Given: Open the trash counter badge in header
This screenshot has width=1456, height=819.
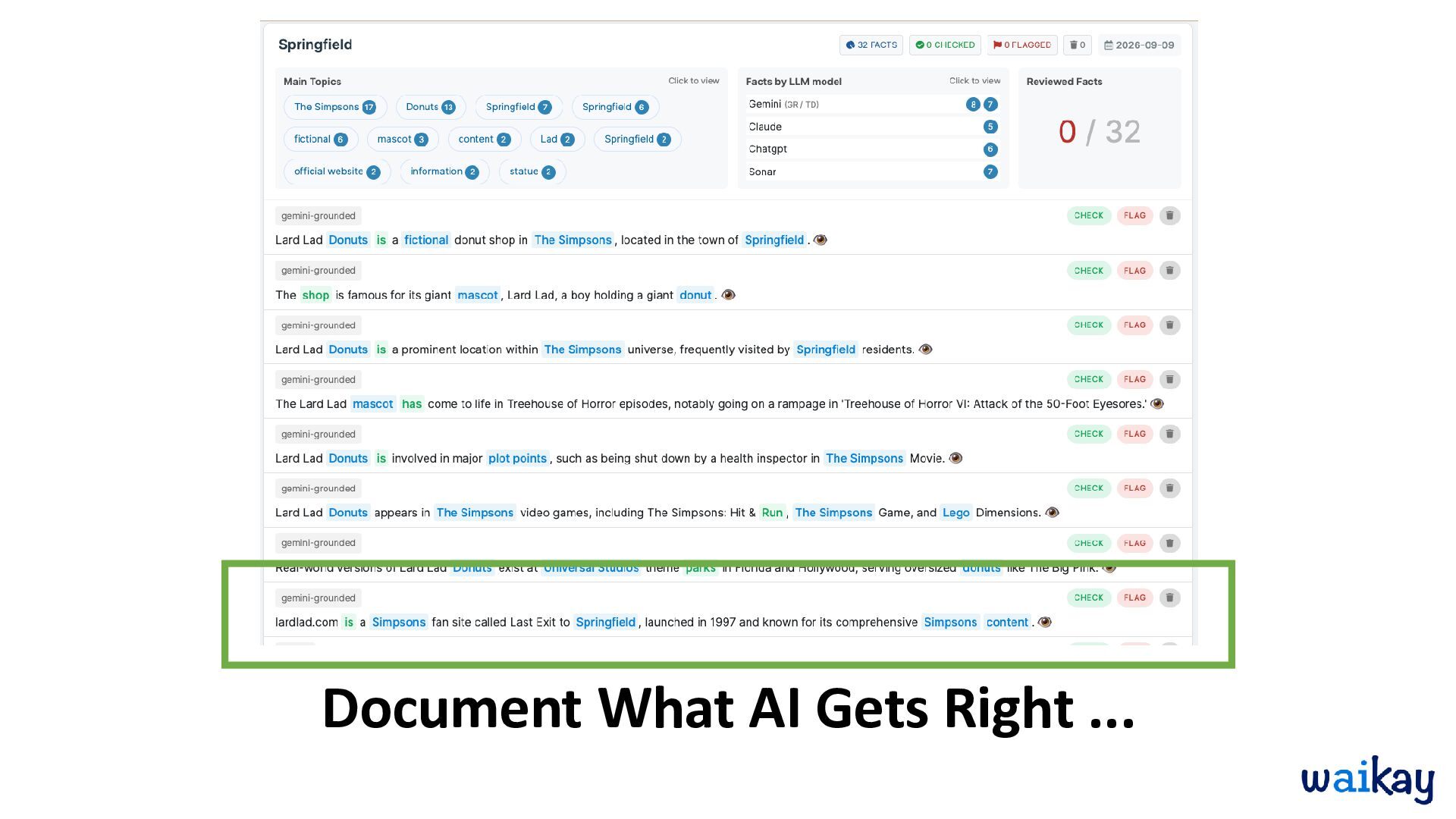Looking at the screenshot, I should point(1077,45).
